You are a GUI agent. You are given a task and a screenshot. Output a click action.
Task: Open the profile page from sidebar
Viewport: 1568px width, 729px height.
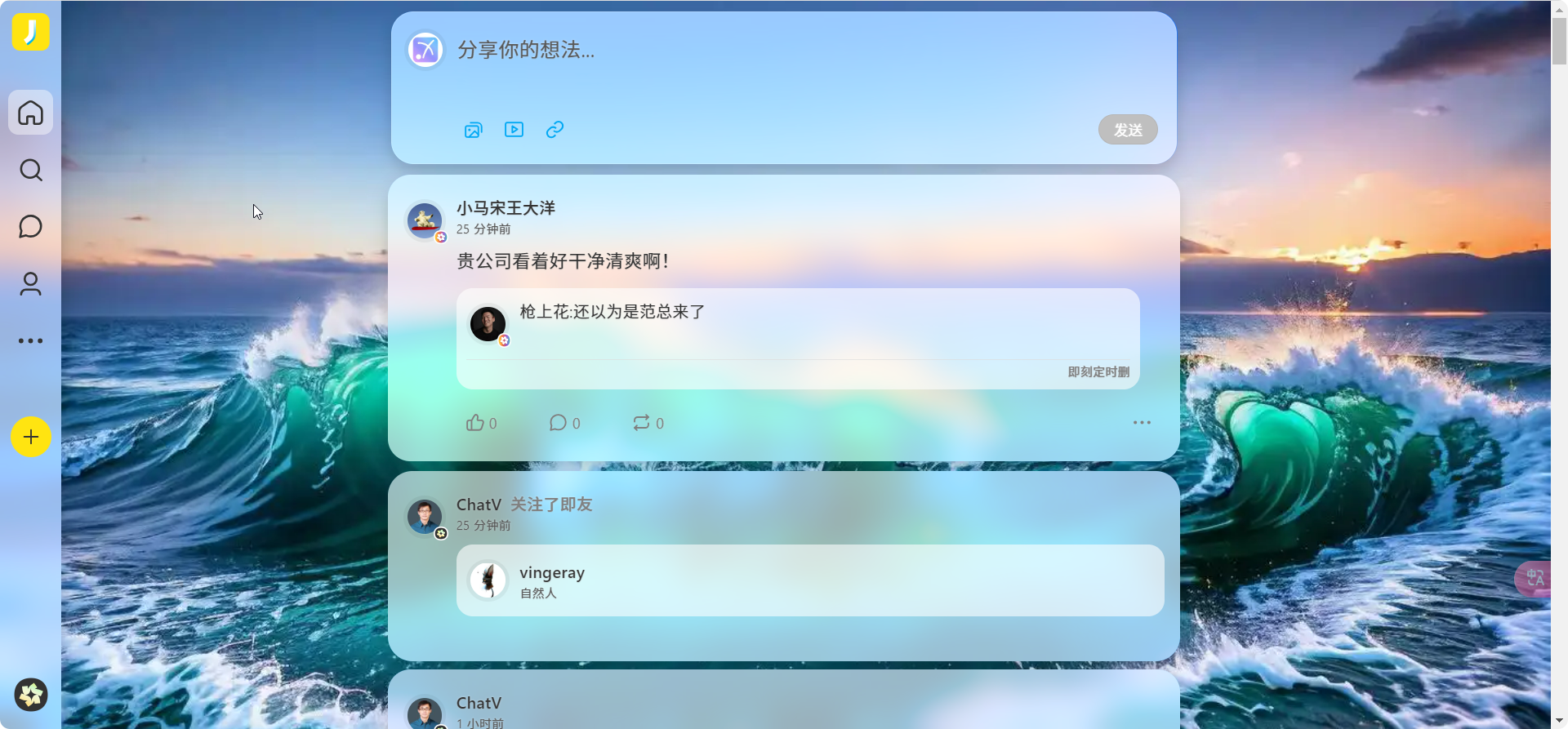(31, 284)
